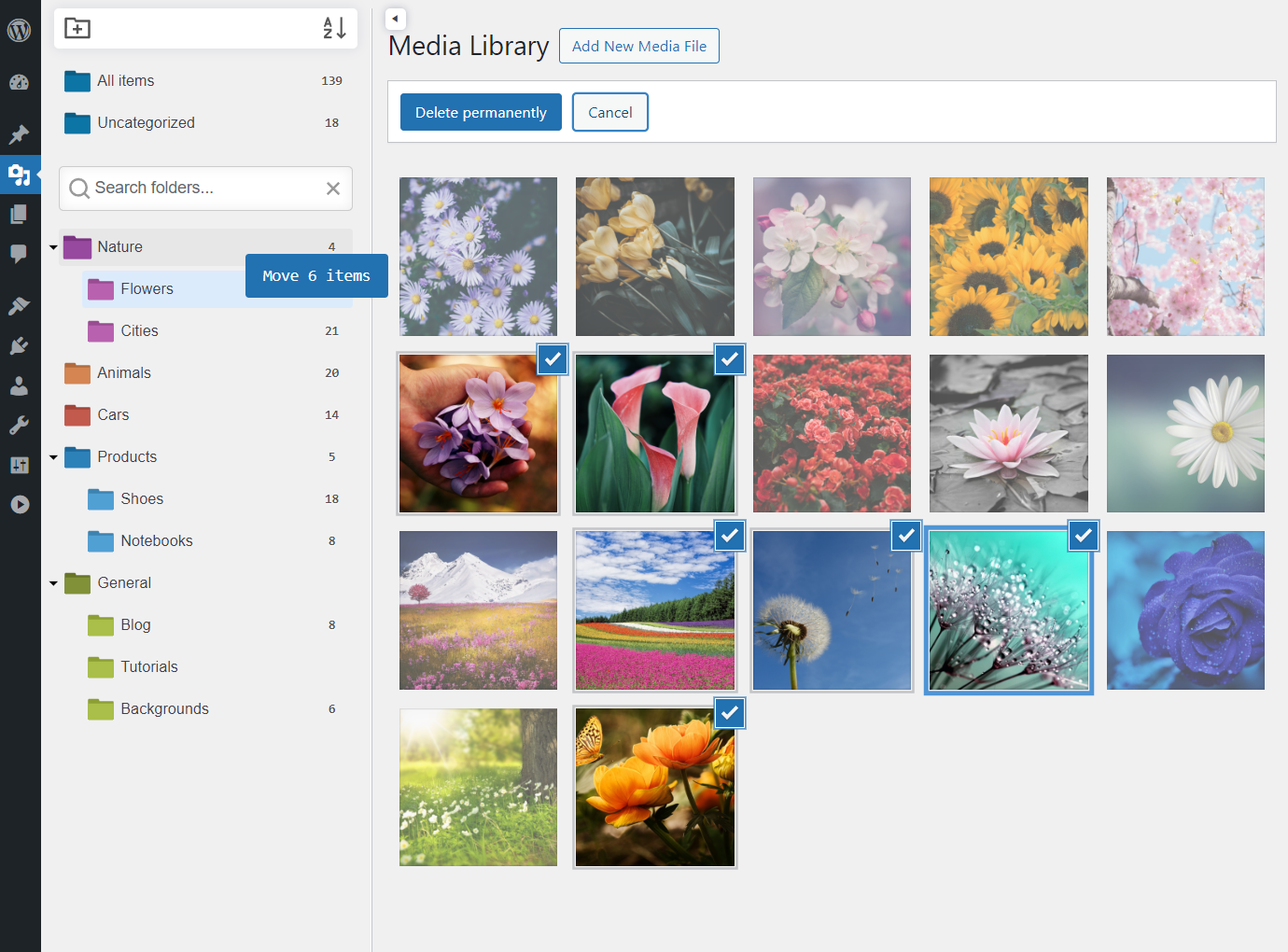The image size is (1288, 952).
Task: Open the Users admin icon
Action: tap(19, 385)
